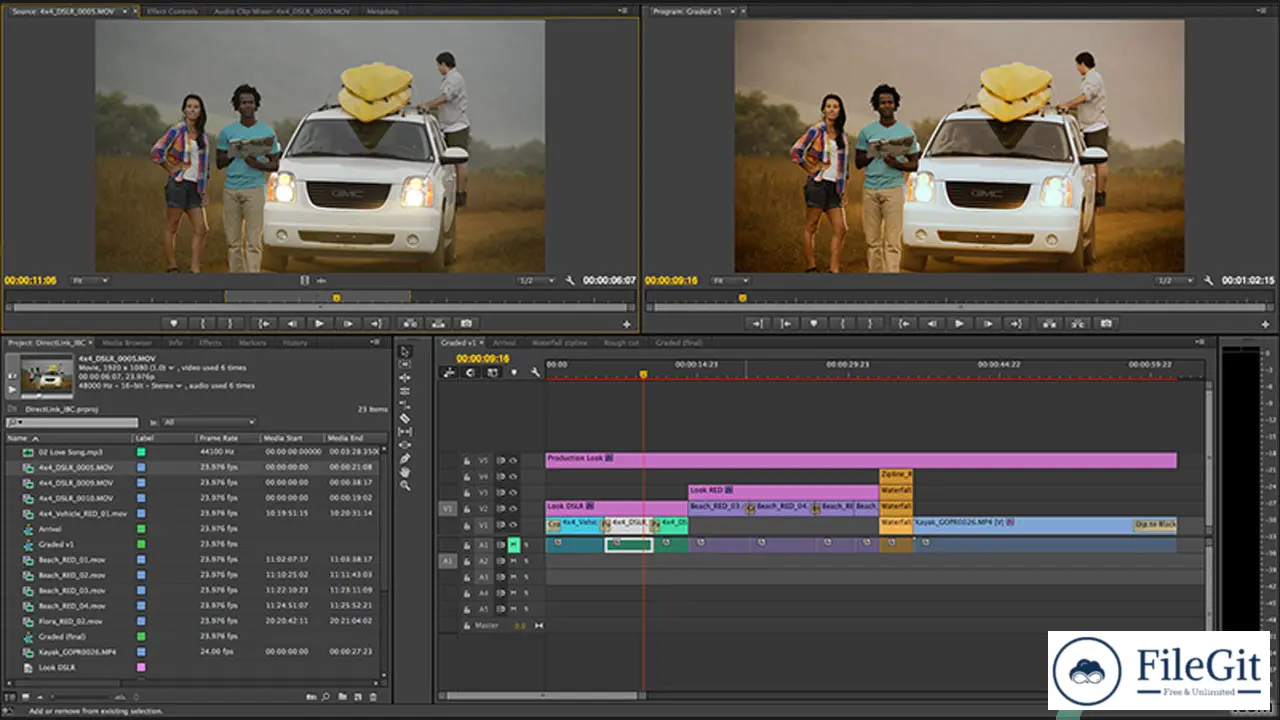Export frame from Program monitor camera icon
The image size is (1280, 720).
click(1106, 323)
